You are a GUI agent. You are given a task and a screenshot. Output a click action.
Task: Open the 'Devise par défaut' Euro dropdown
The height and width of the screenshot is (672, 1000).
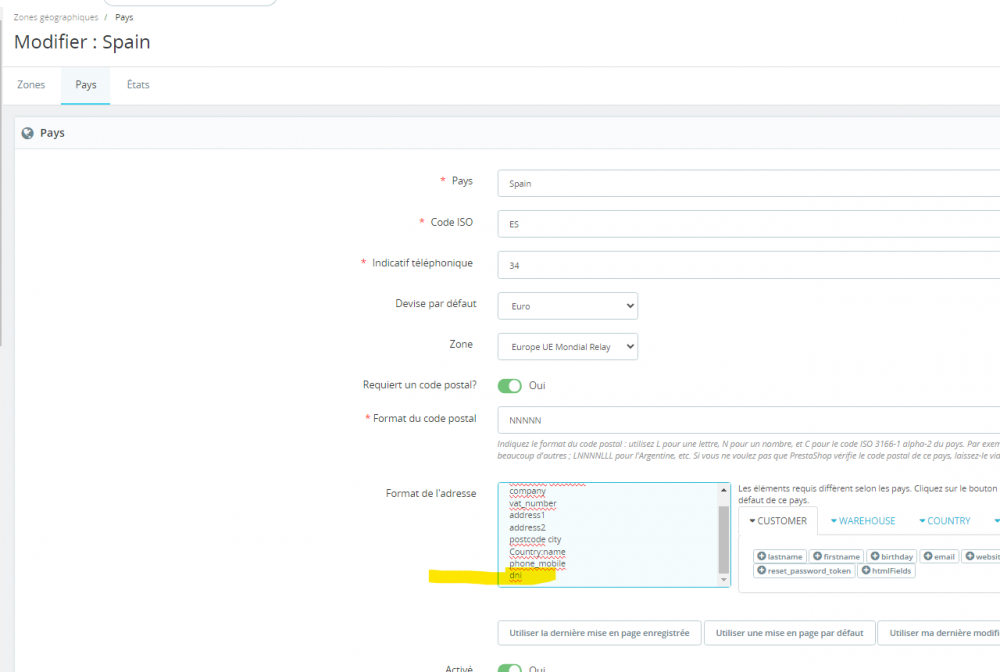point(568,306)
